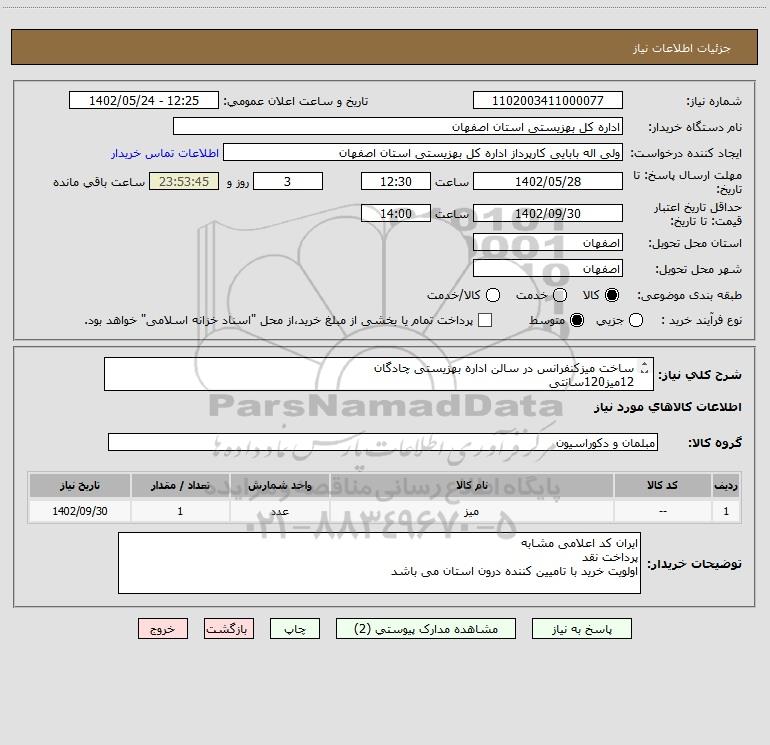The width and height of the screenshot is (770, 745).
Task: Click the نام کالا column header
Action: [471, 485]
